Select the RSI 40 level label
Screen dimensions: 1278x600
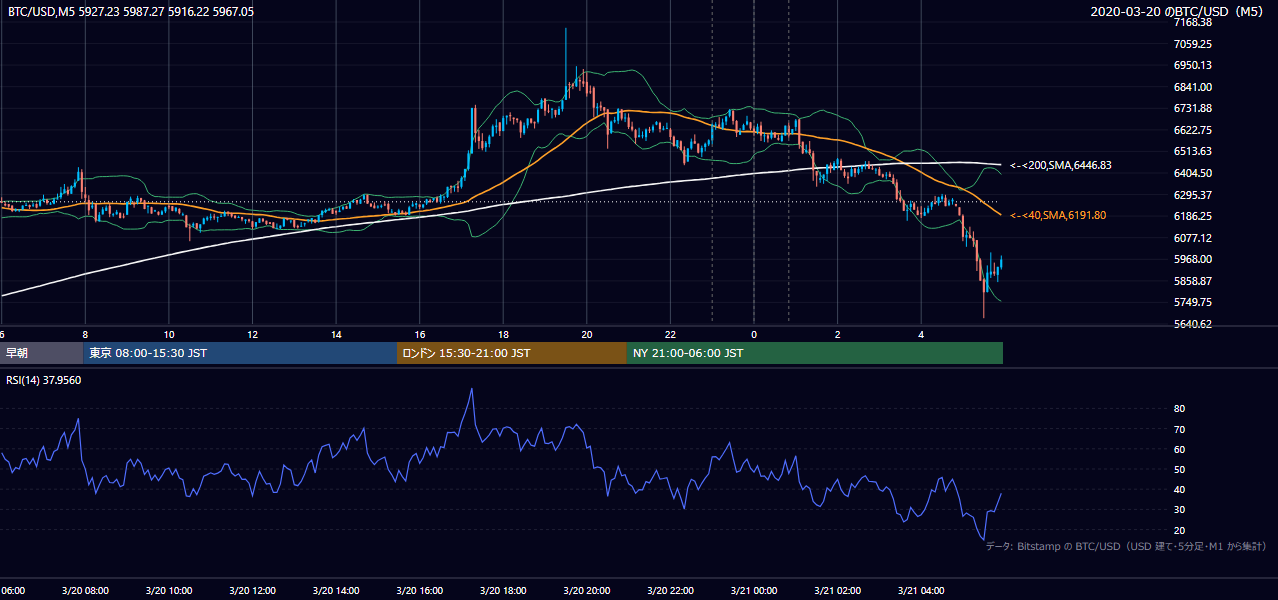tap(1179, 489)
